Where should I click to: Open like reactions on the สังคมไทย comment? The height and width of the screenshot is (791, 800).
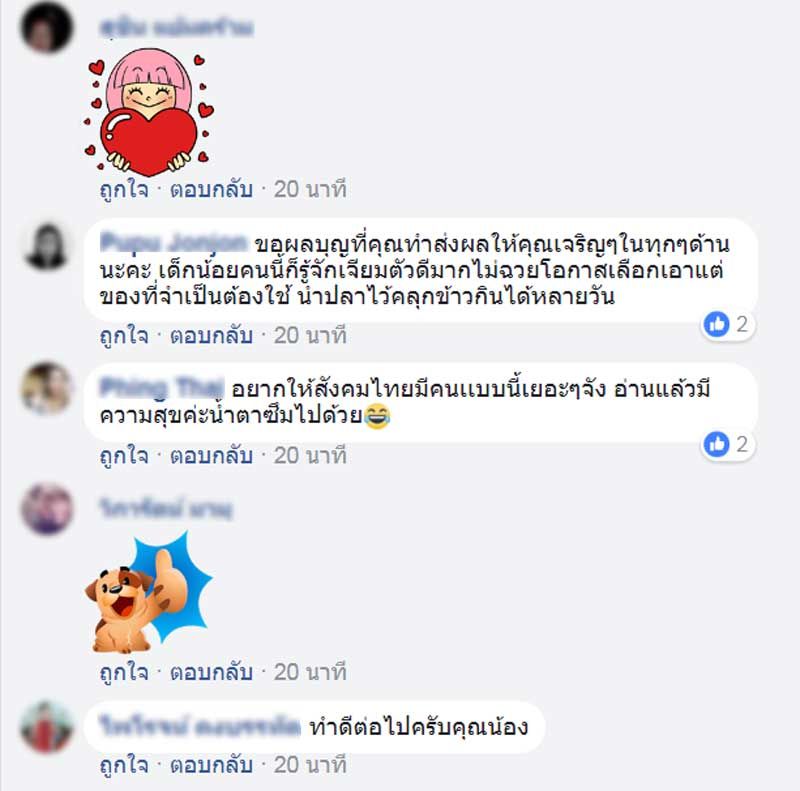pyautogui.click(x=727, y=444)
